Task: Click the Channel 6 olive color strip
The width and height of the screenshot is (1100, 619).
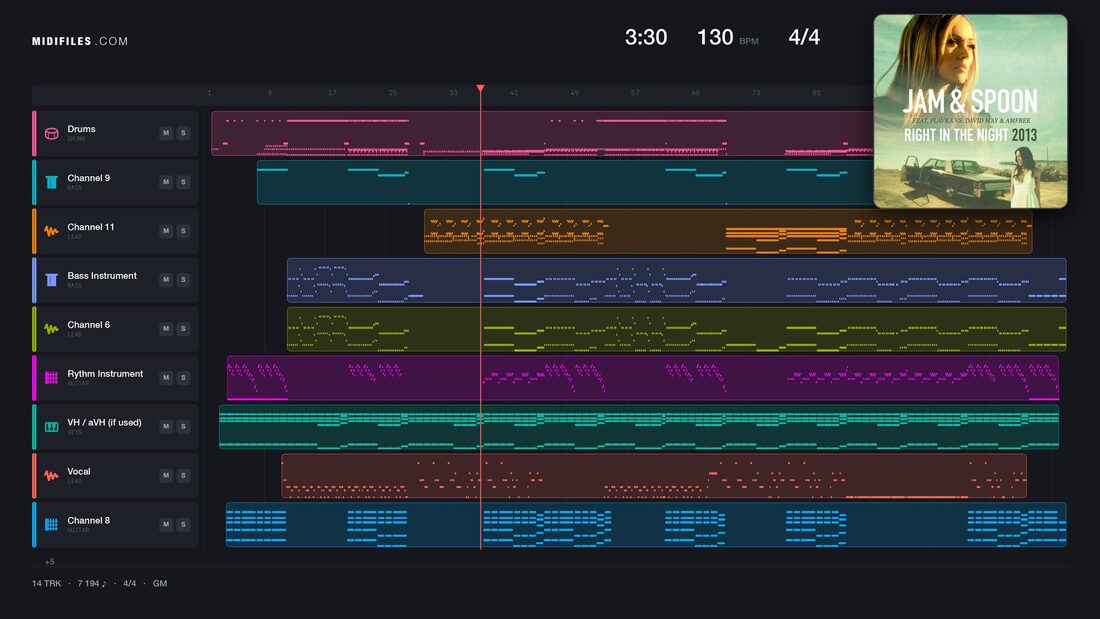Action: tap(34, 328)
